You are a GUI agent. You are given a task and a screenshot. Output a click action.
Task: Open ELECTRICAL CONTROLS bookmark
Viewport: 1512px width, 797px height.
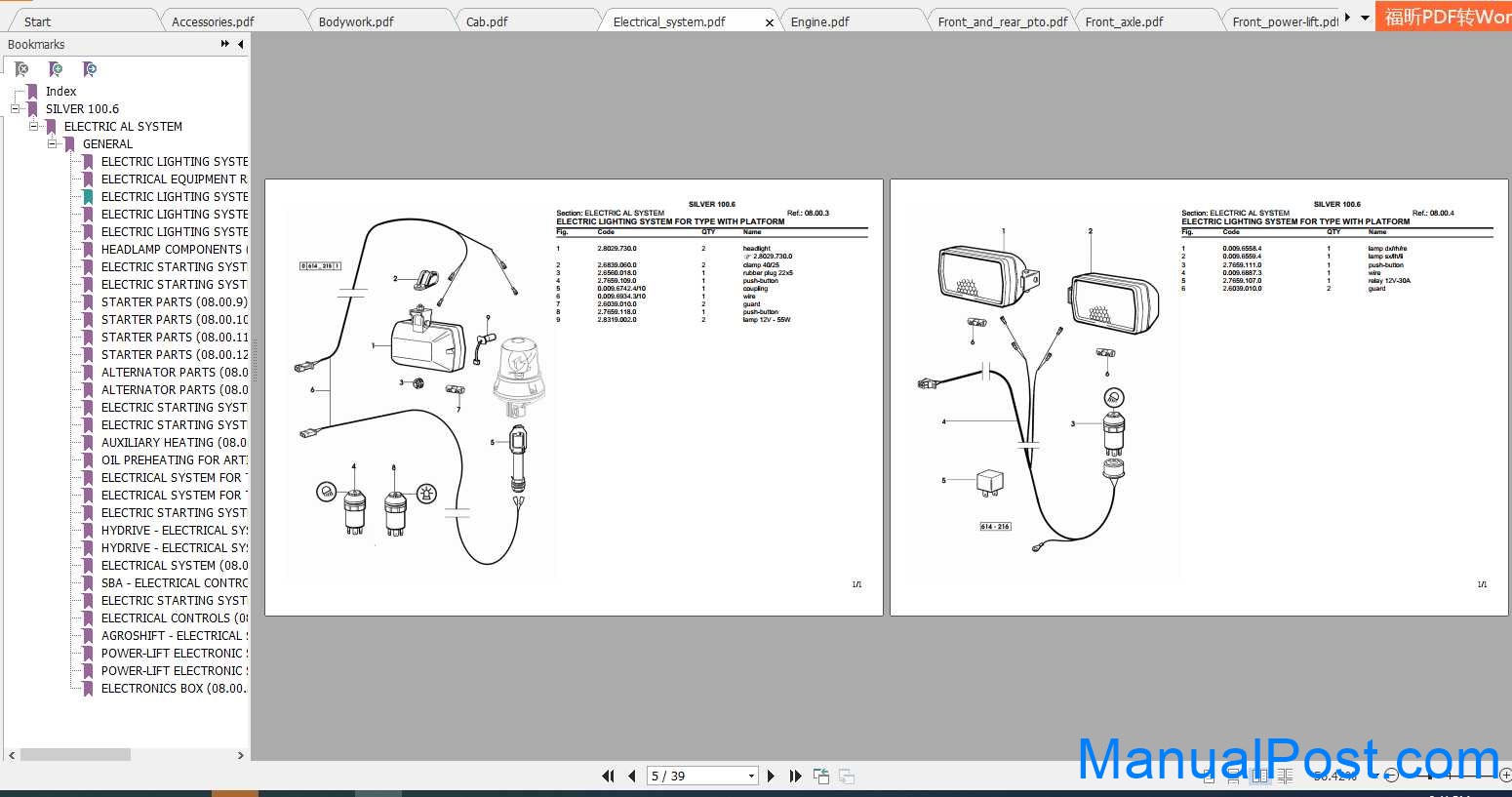click(174, 618)
